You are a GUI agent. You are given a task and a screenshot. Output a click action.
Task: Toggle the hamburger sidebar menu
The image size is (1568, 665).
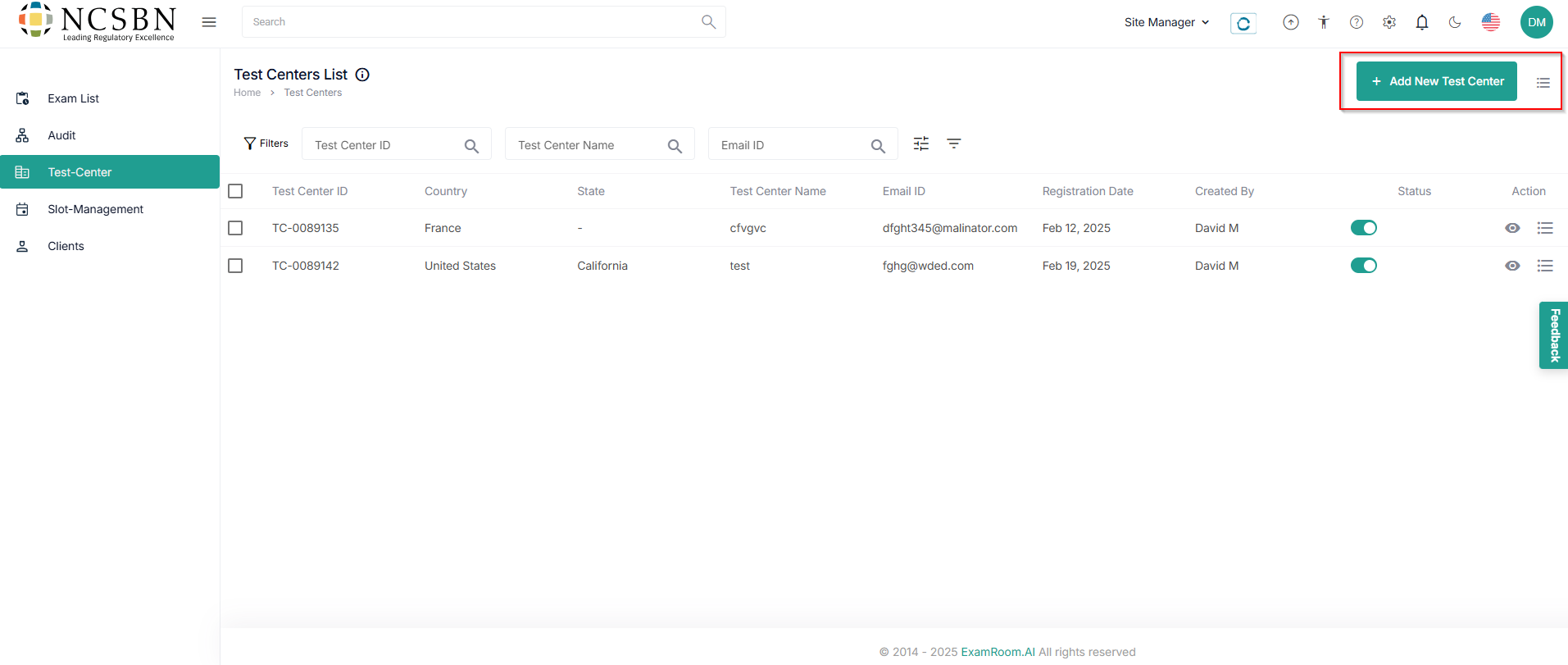click(x=209, y=22)
